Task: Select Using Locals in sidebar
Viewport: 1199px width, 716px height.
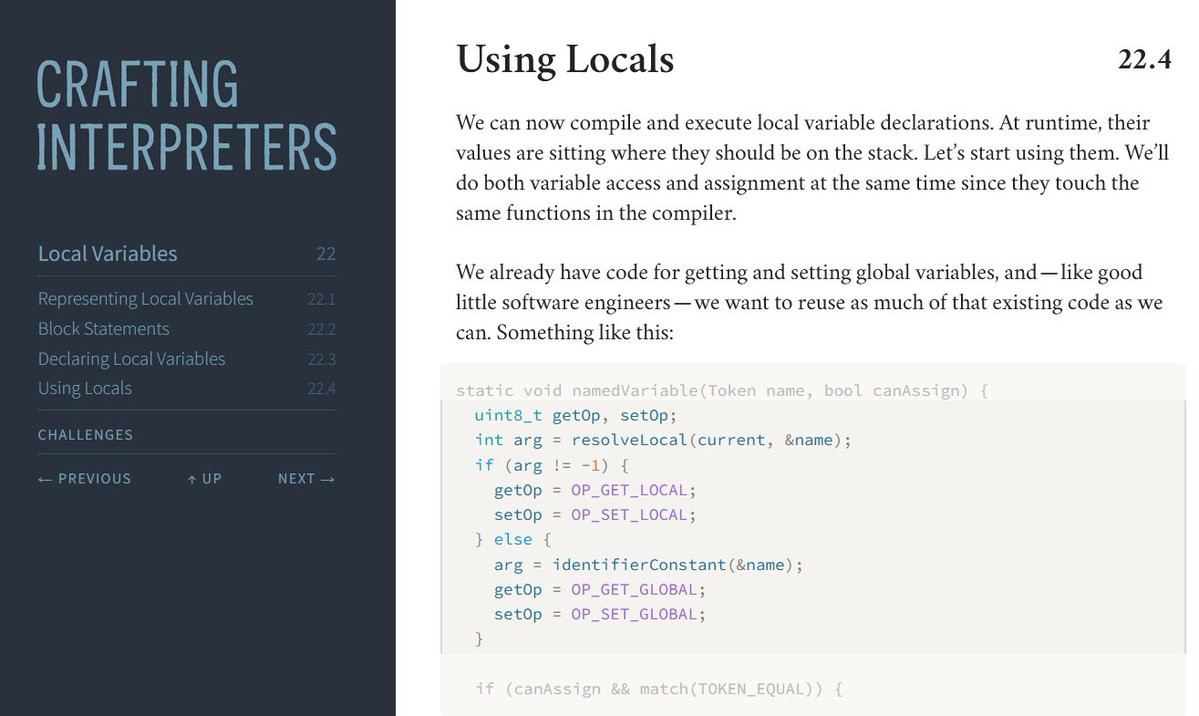Action: coord(85,388)
